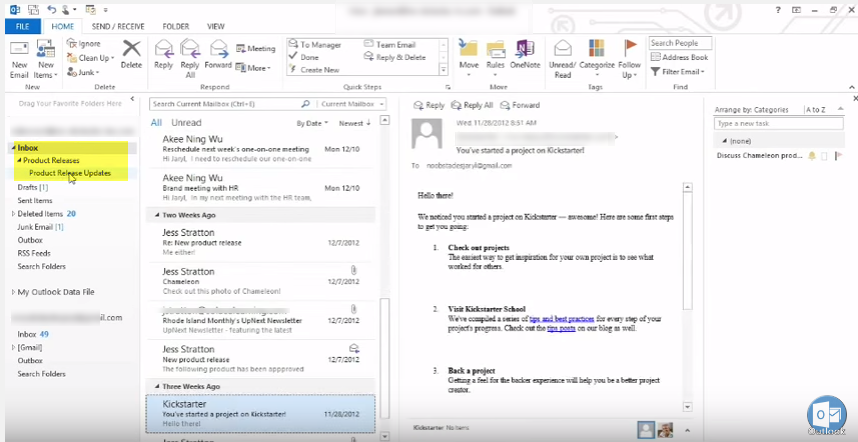The height and width of the screenshot is (442, 858).
Task: Toggle Newest sort order
Action: click(354, 124)
